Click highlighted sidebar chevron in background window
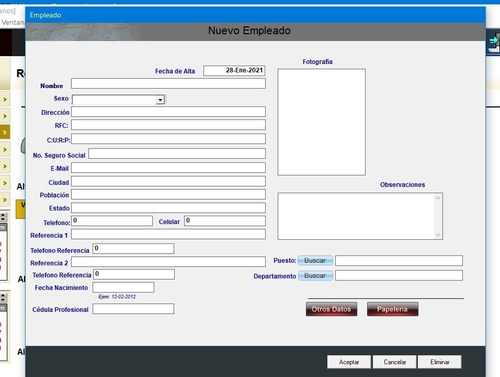The width and height of the screenshot is (500, 377). pyautogui.click(x=5, y=132)
